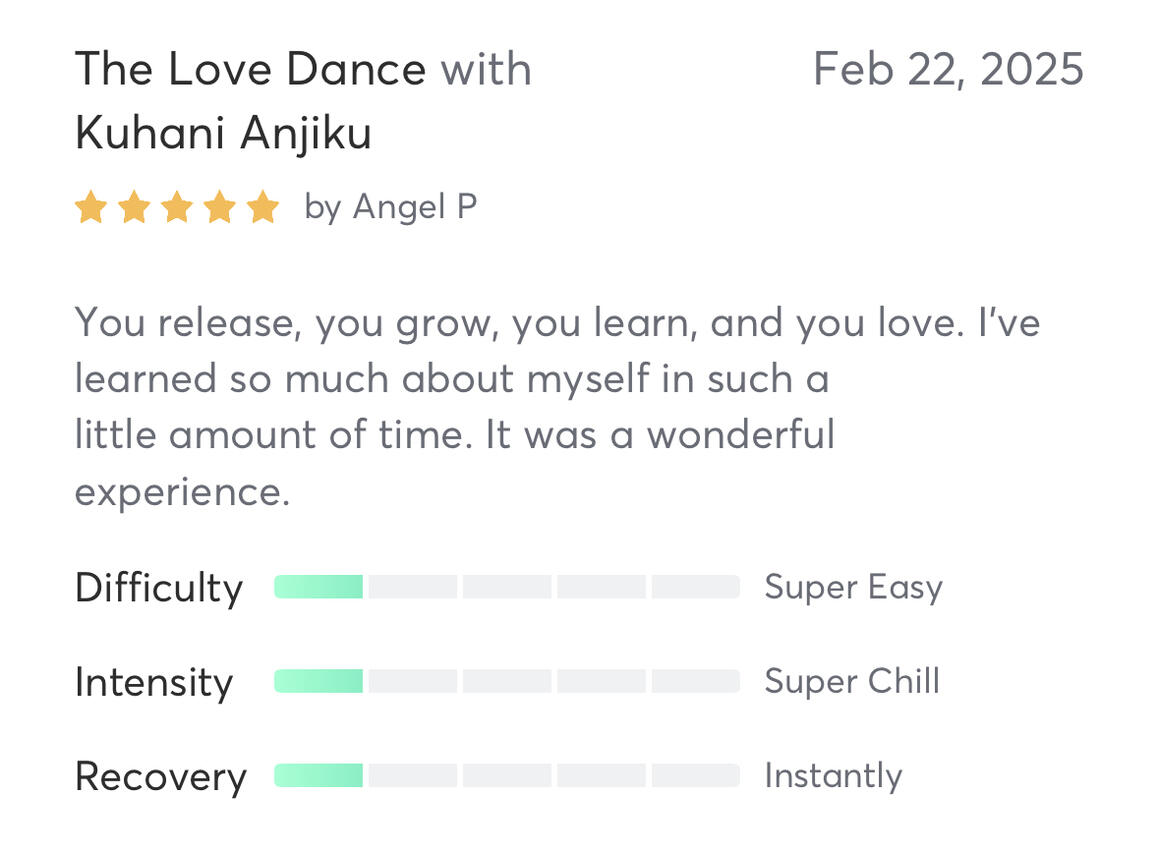Click the third gold rating star
Viewport: 1158px width, 852px height.
[177, 208]
